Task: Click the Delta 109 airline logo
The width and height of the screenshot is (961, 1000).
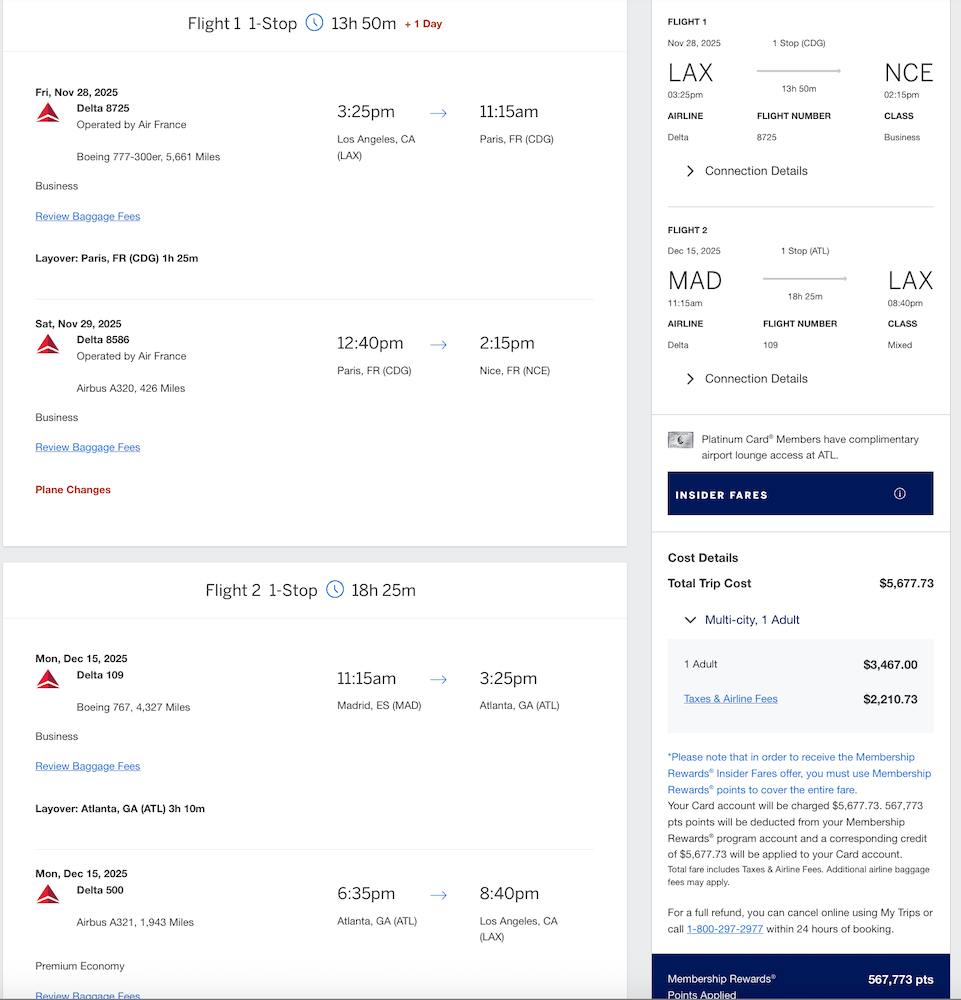Action: click(48, 680)
